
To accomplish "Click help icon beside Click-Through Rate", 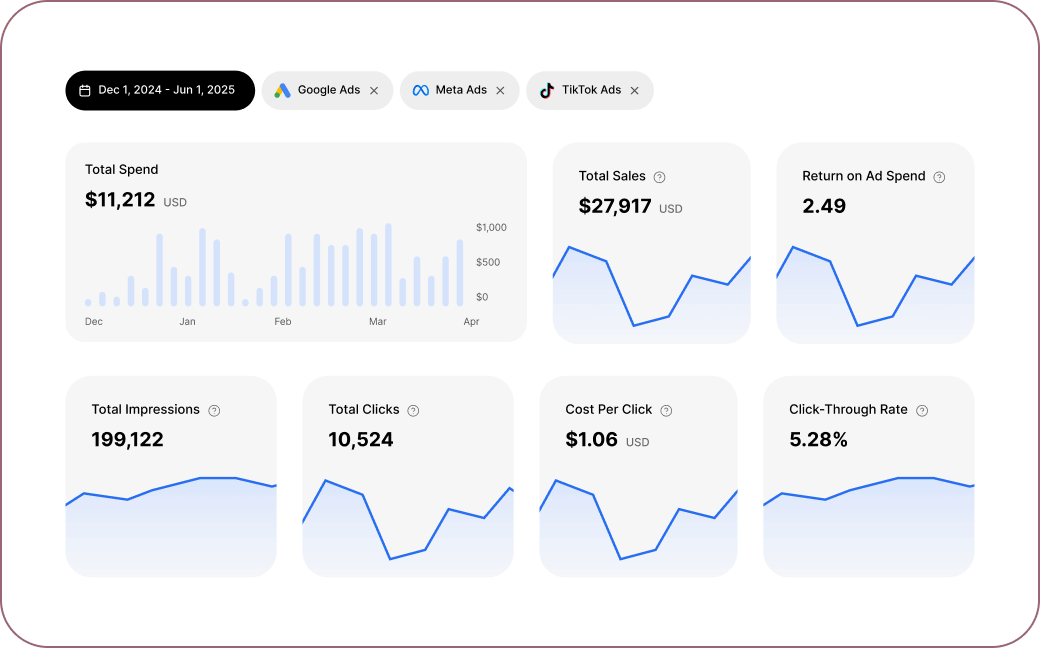I will pyautogui.click(x=922, y=410).
